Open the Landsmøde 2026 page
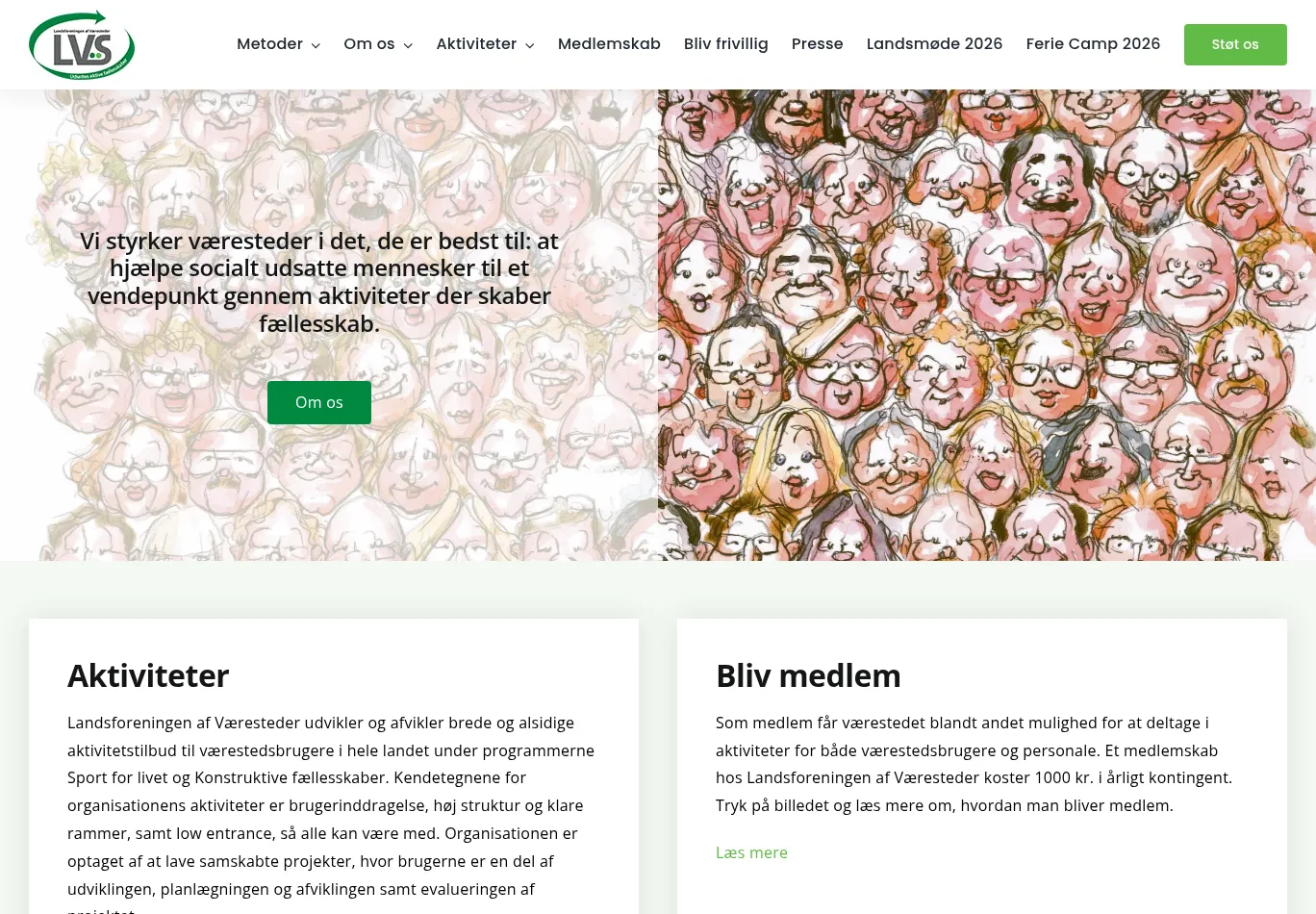Image resolution: width=1316 pixels, height=914 pixels. click(x=935, y=44)
